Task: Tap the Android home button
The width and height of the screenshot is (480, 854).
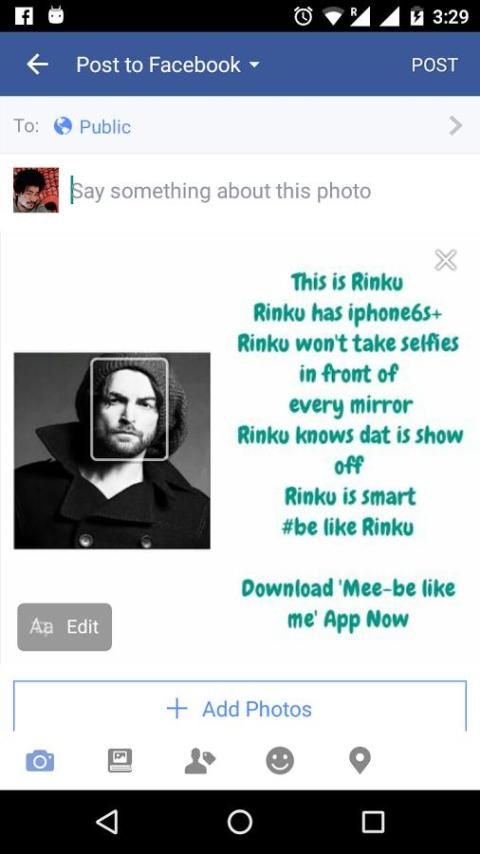Action: coord(240,821)
